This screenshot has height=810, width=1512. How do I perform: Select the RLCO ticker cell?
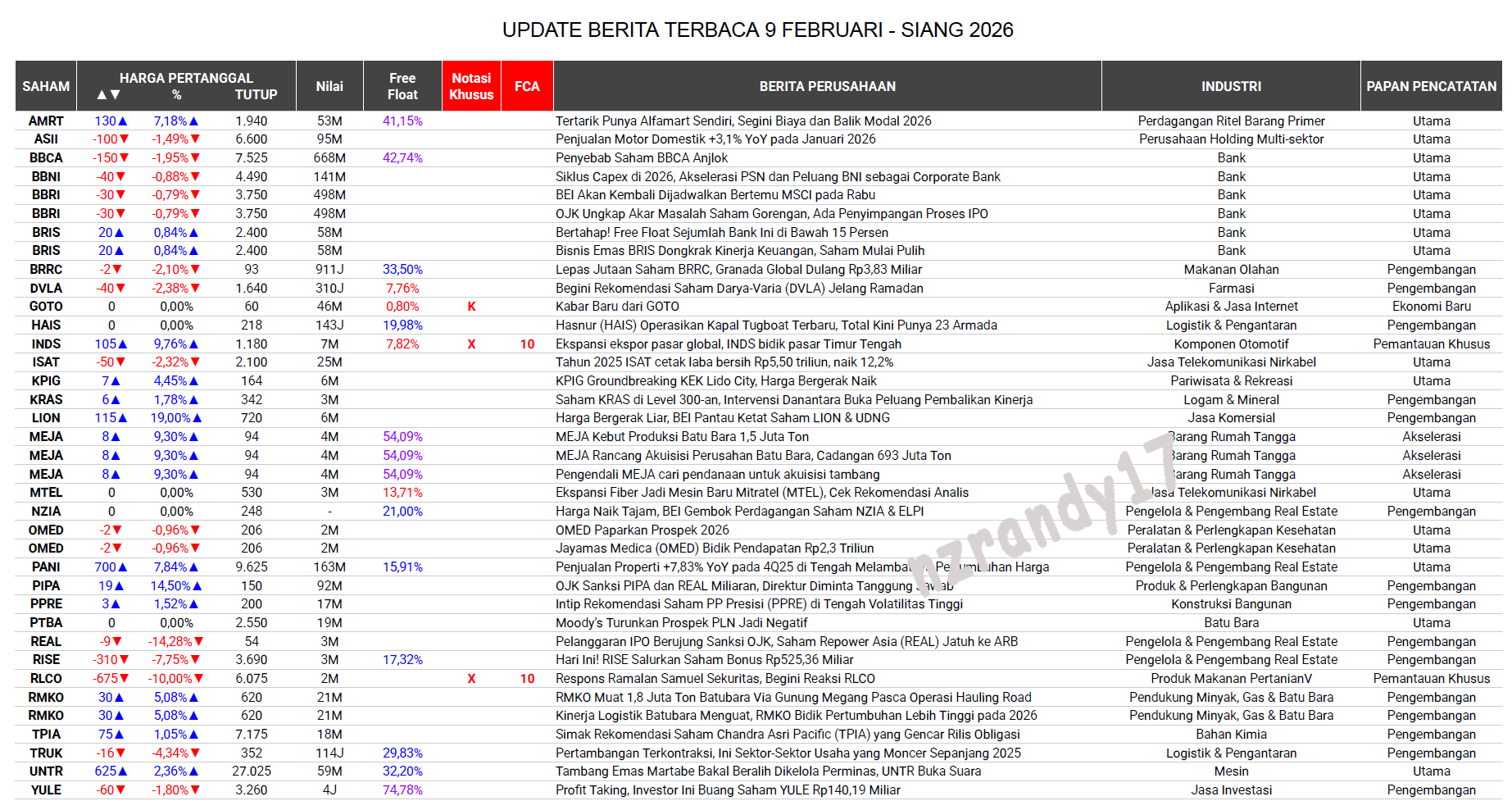coord(46,679)
